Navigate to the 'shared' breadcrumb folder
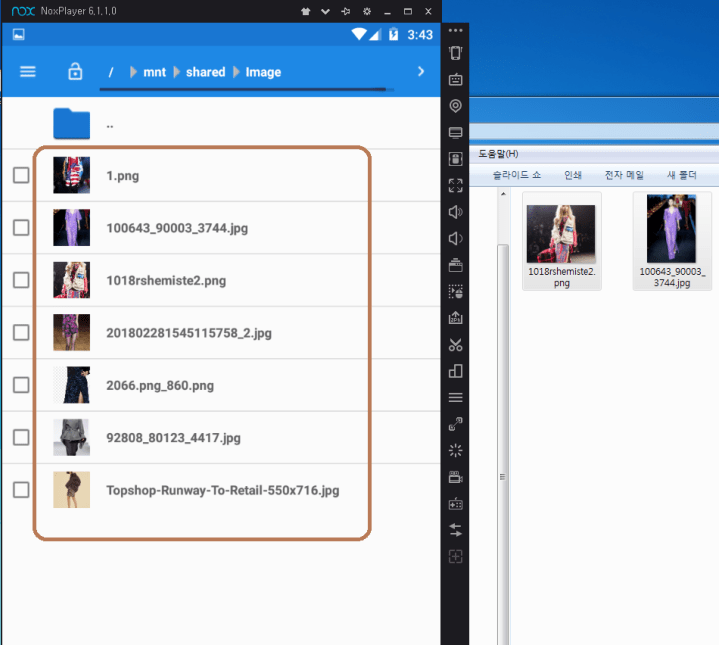719x645 pixels. [205, 72]
